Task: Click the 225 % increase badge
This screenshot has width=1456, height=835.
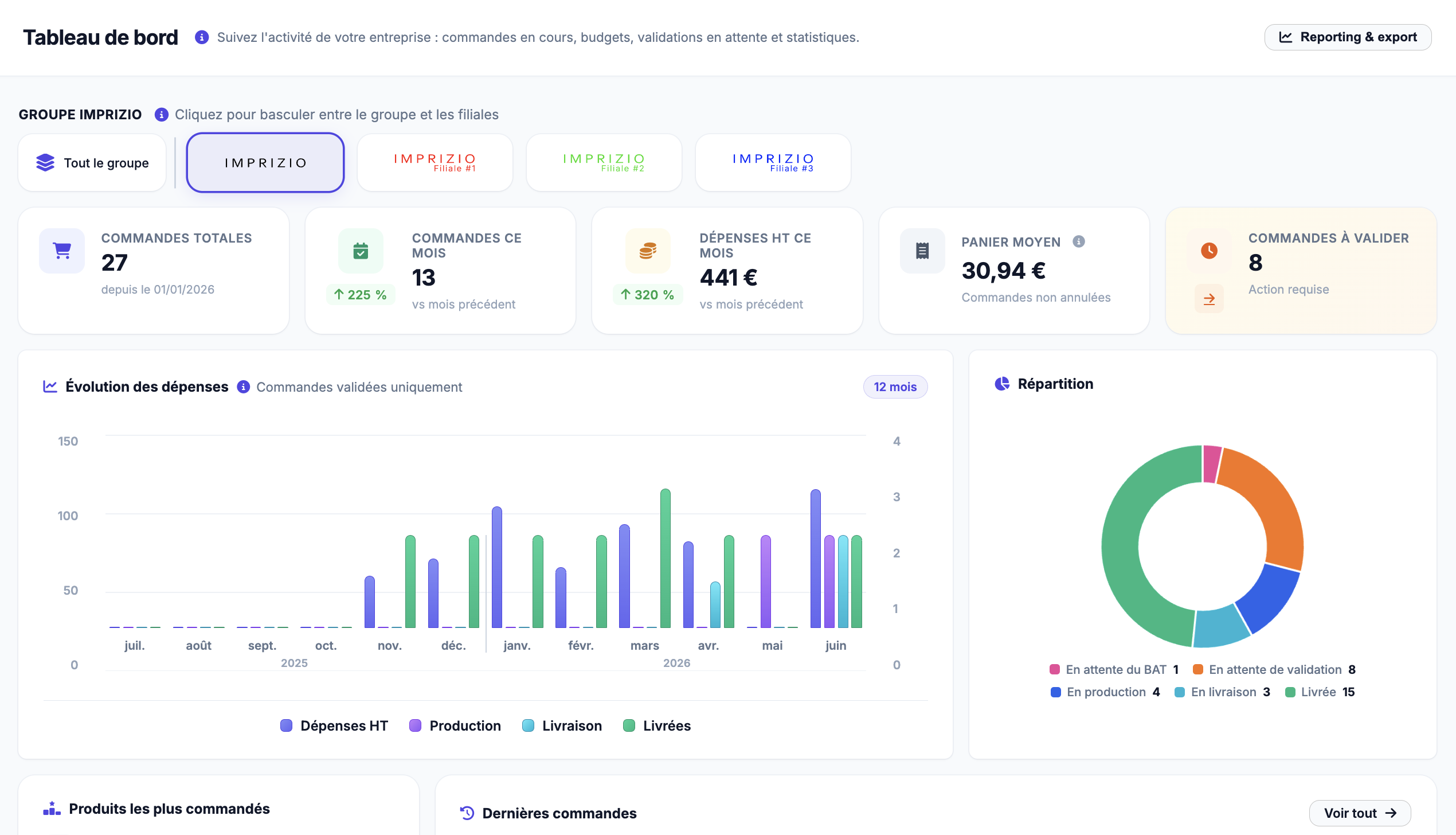Action: pyautogui.click(x=361, y=295)
